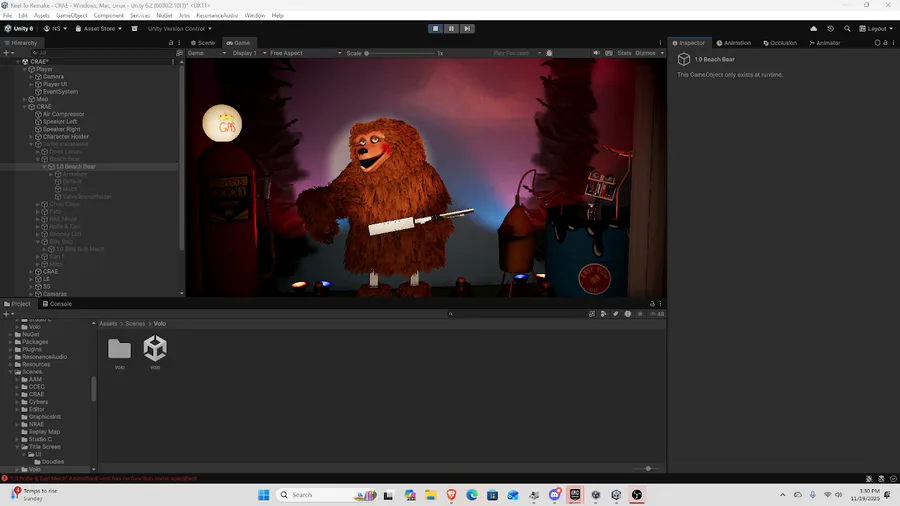Image resolution: width=900 pixels, height=506 pixels.
Task: Open the global search magnifier icon
Action: tap(847, 29)
